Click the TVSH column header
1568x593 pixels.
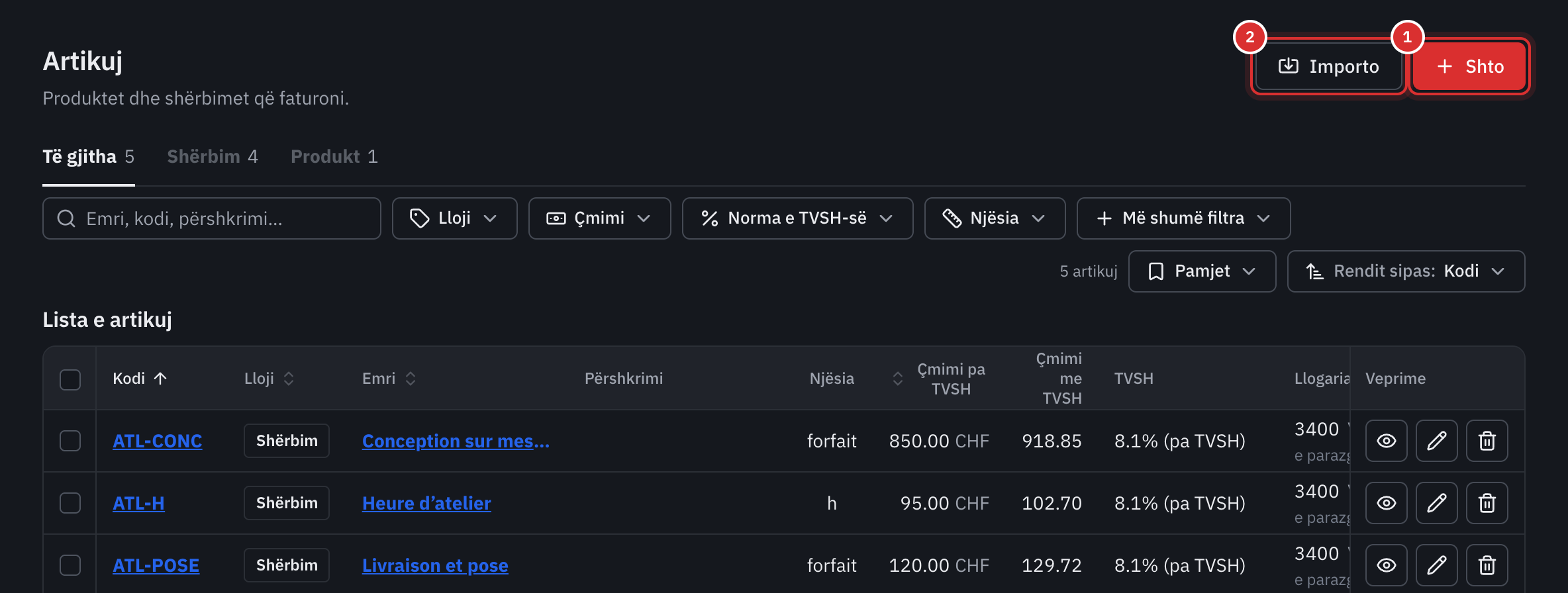coord(1134,379)
